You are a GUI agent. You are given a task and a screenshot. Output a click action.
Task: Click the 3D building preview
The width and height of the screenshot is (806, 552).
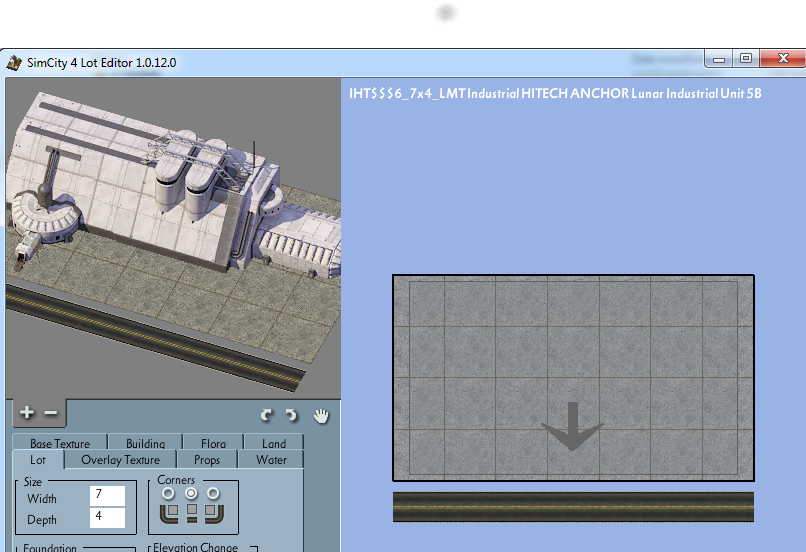(x=173, y=238)
